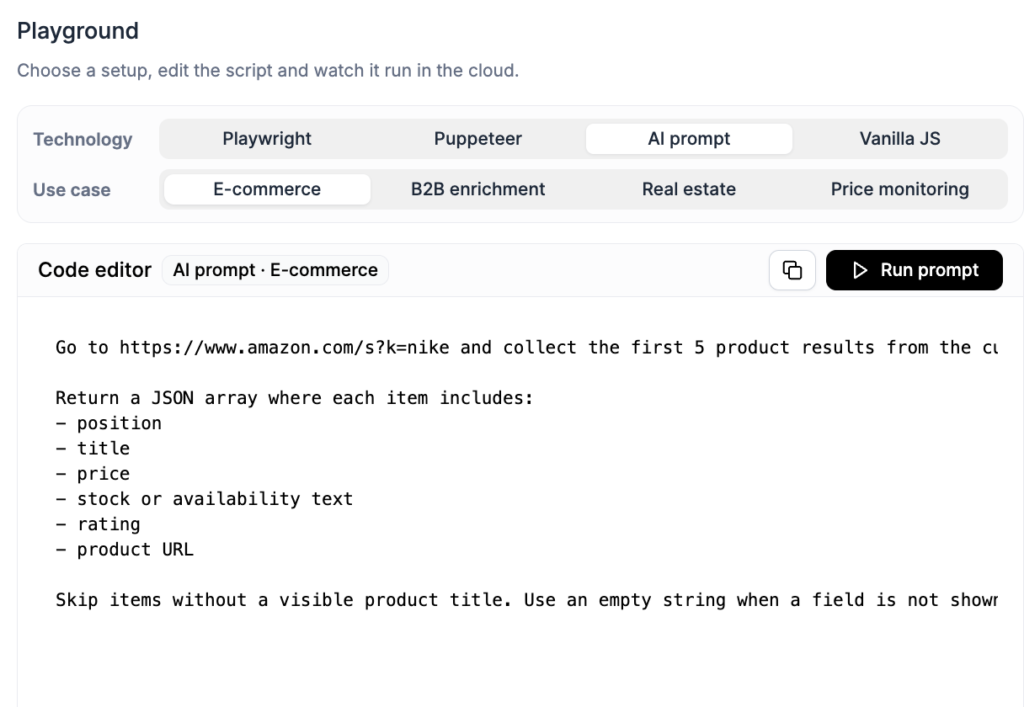The width and height of the screenshot is (1024, 707).
Task: Copy the code editor contents
Action: click(x=792, y=270)
